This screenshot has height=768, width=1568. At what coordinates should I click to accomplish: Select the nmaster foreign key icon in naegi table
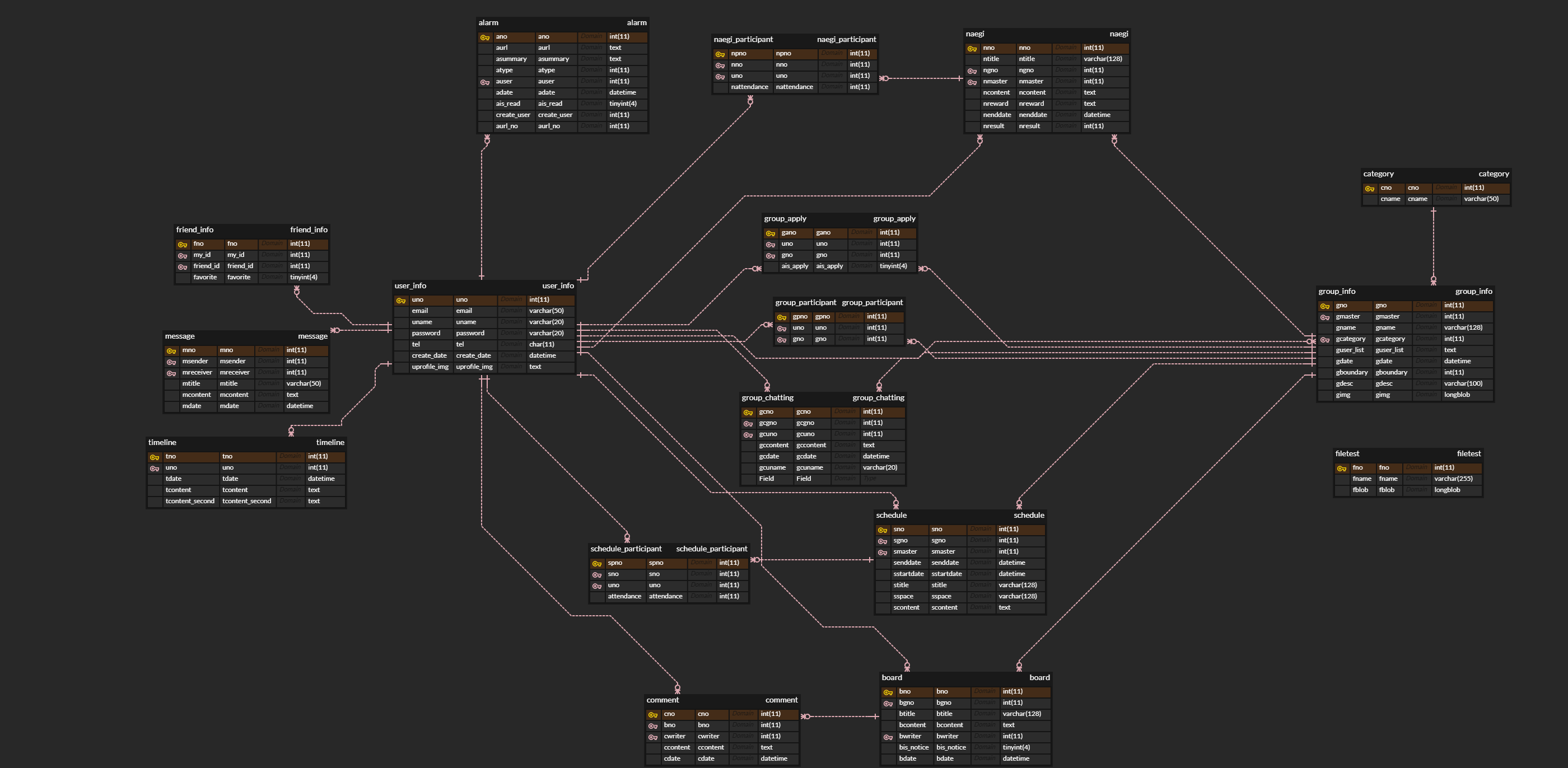[x=972, y=82]
